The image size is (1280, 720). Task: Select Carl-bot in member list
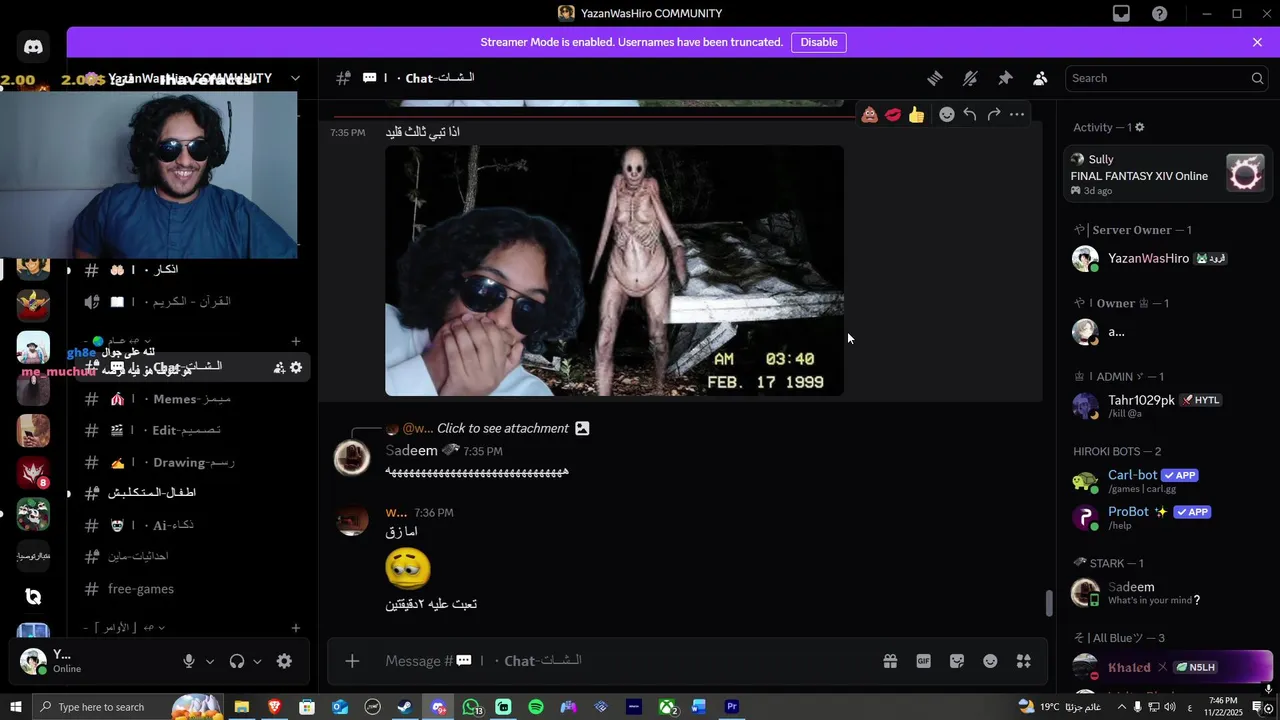click(x=1167, y=480)
